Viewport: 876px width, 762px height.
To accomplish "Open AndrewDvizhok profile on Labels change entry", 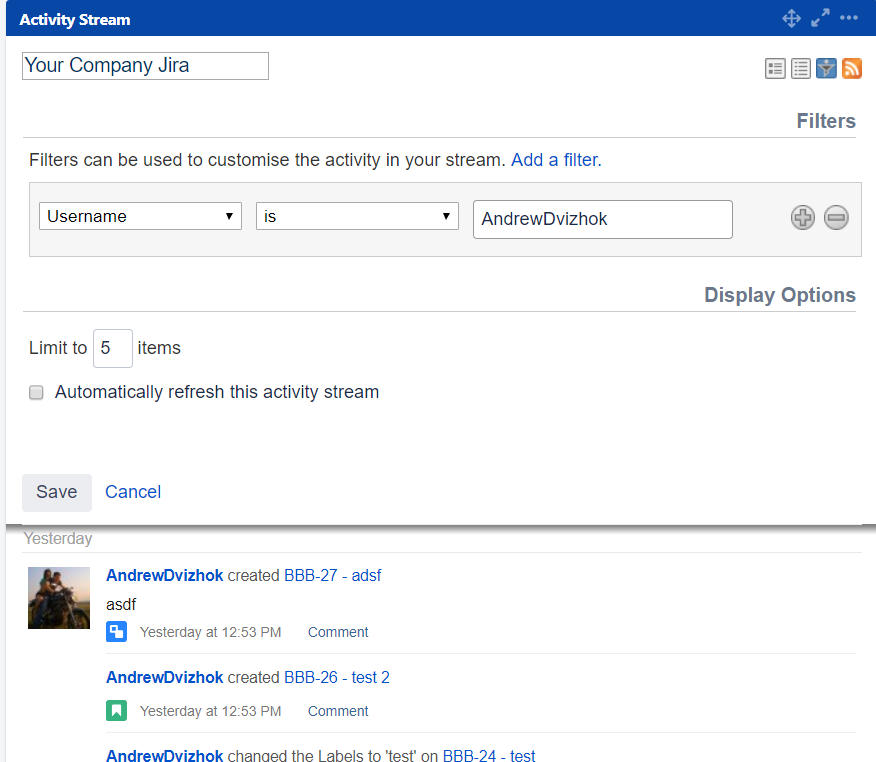I will pos(165,756).
